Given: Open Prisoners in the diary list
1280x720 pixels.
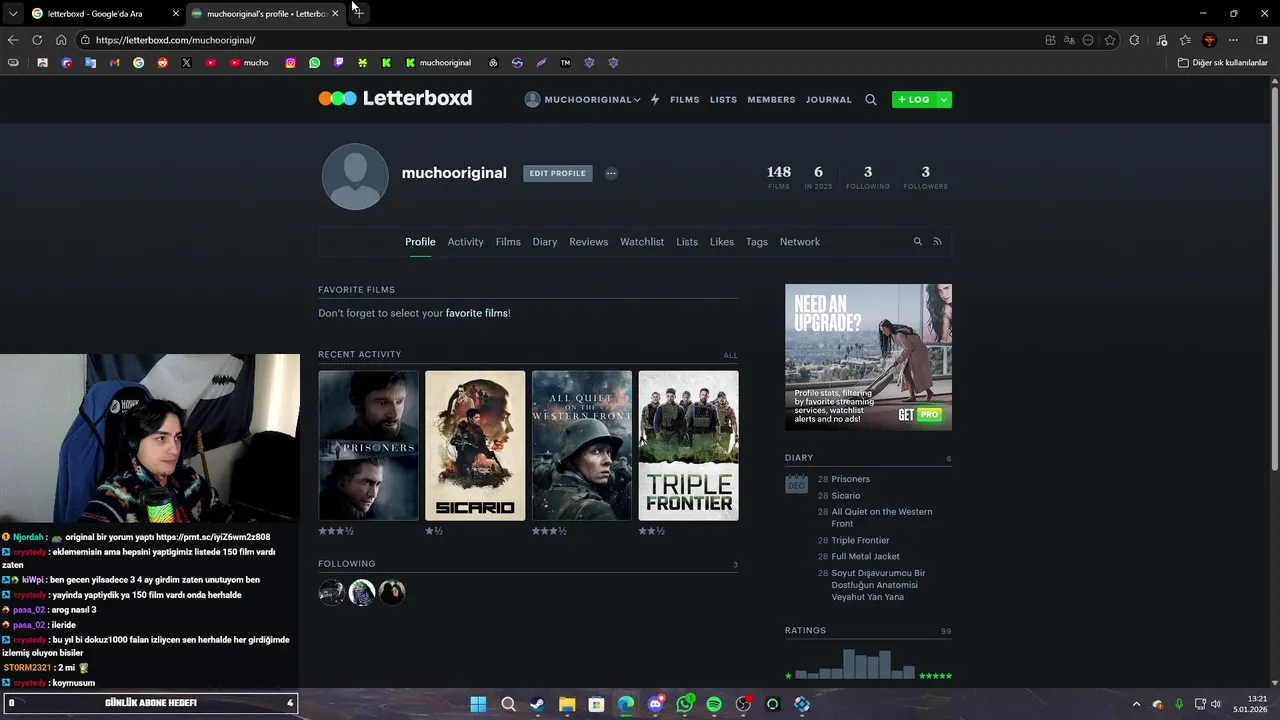Looking at the screenshot, I should [851, 479].
